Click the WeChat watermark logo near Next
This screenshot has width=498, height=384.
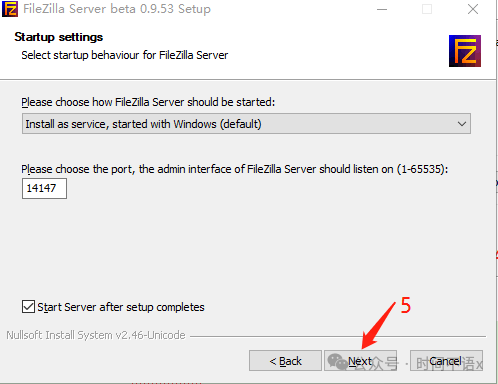[x=337, y=362]
